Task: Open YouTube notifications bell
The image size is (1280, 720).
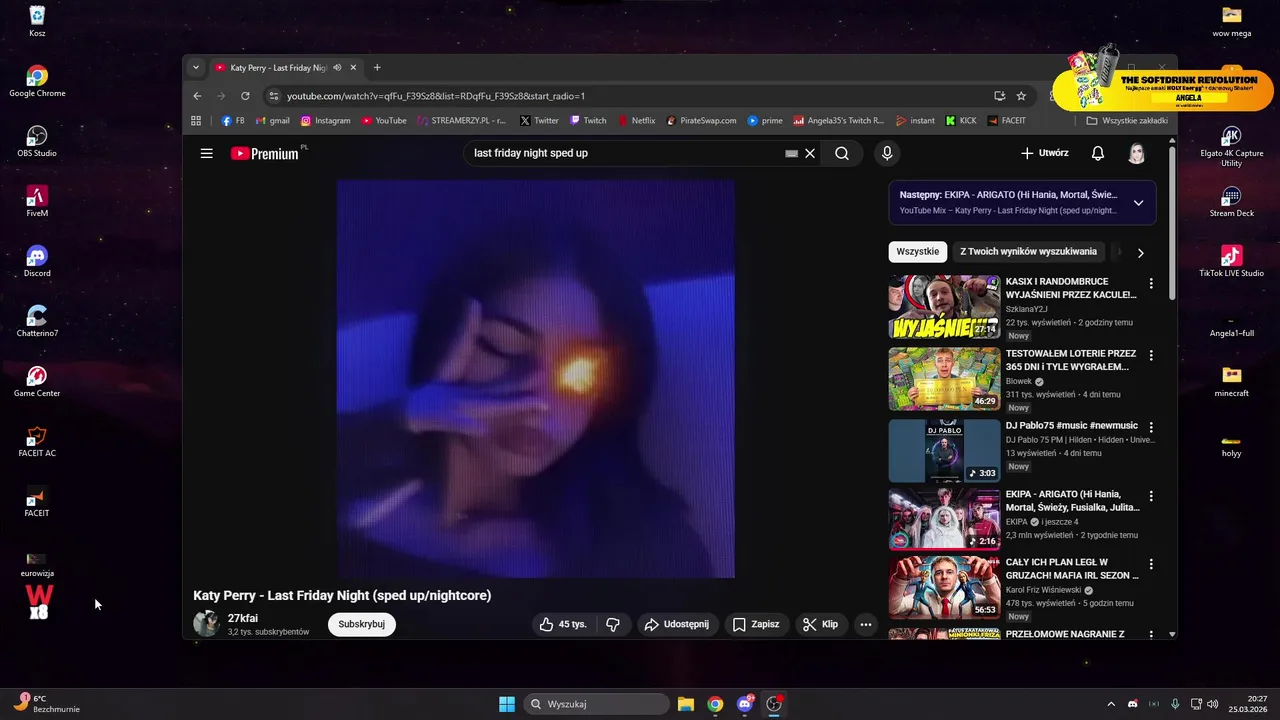Action: click(1098, 153)
